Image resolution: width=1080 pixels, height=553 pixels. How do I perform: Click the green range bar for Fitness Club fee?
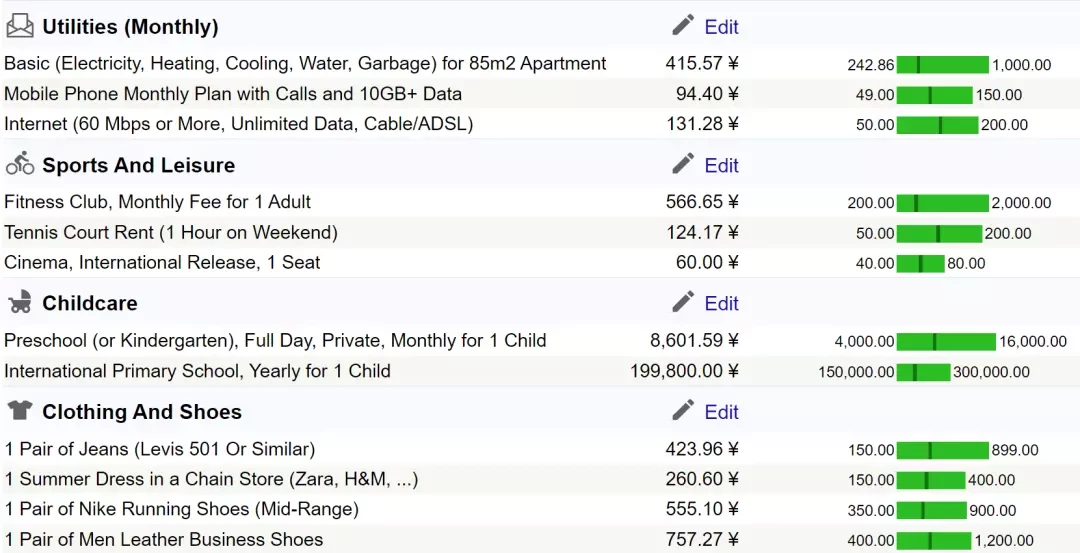pos(942,202)
